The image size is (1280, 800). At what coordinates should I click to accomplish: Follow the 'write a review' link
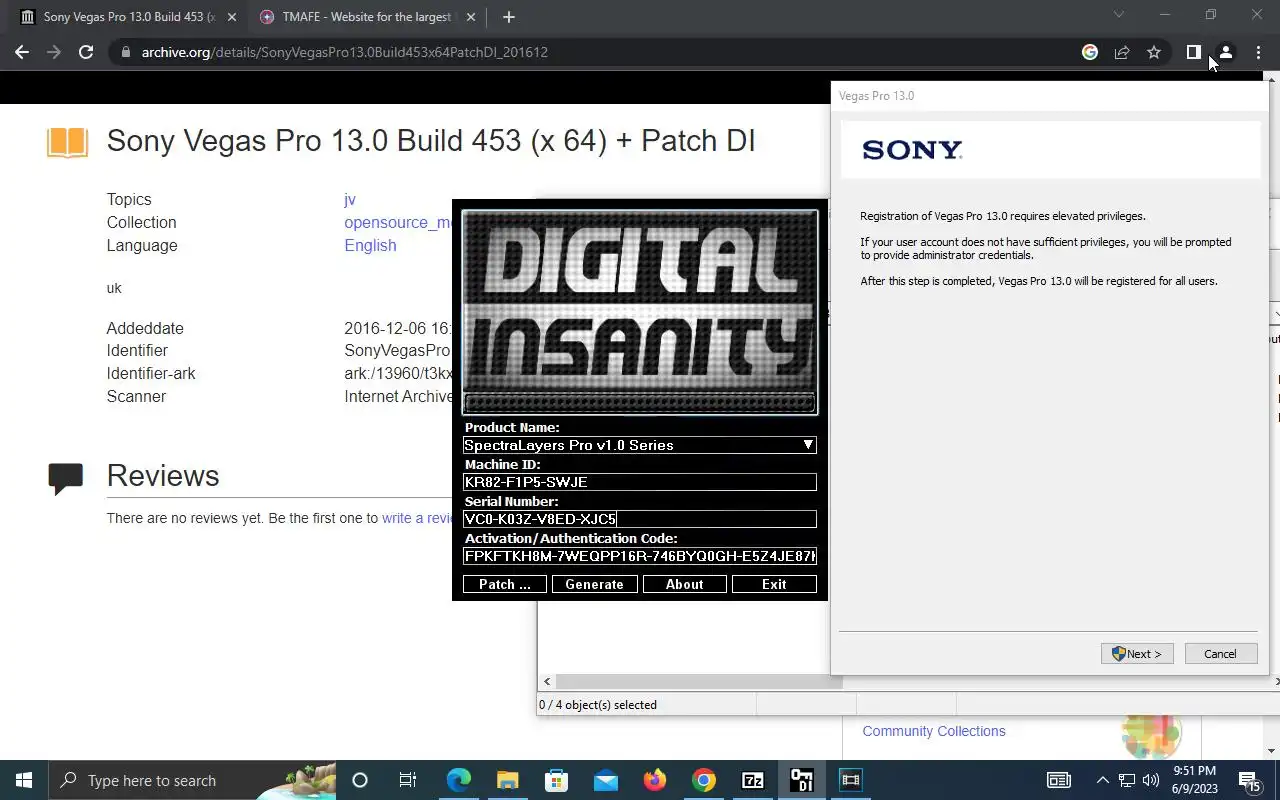[418, 518]
